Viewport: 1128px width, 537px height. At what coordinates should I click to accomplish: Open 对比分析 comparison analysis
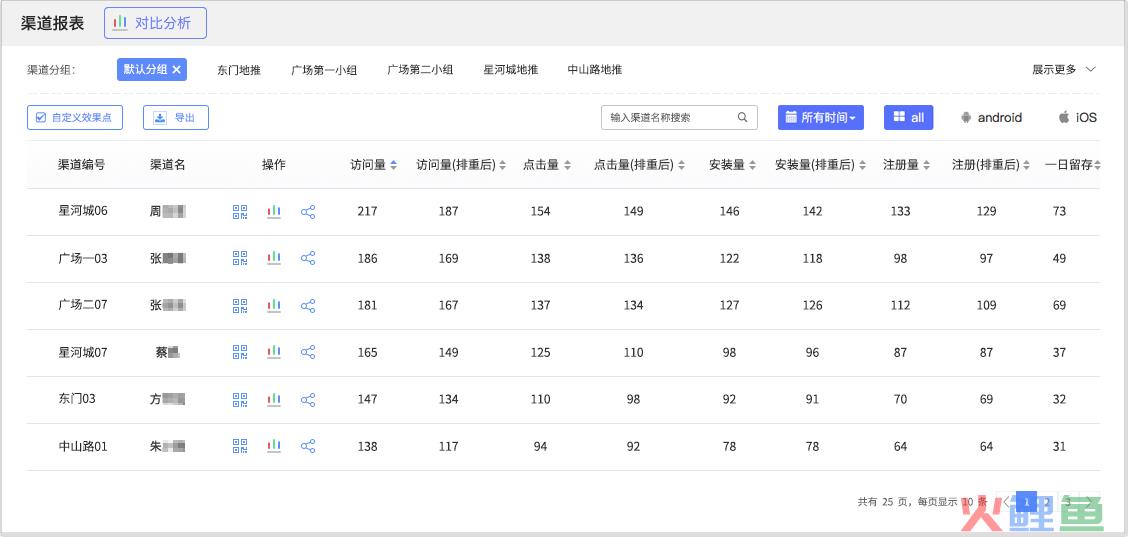coord(155,23)
